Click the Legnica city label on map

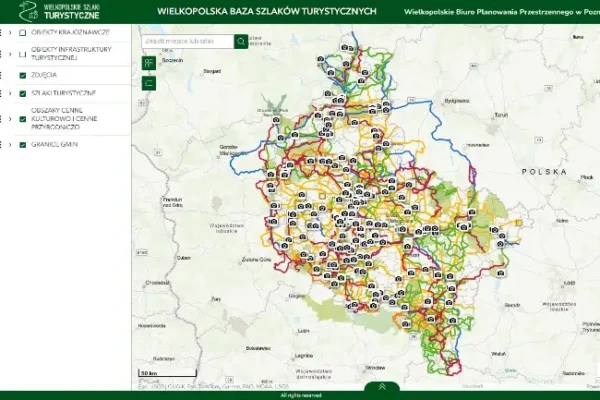point(304,356)
